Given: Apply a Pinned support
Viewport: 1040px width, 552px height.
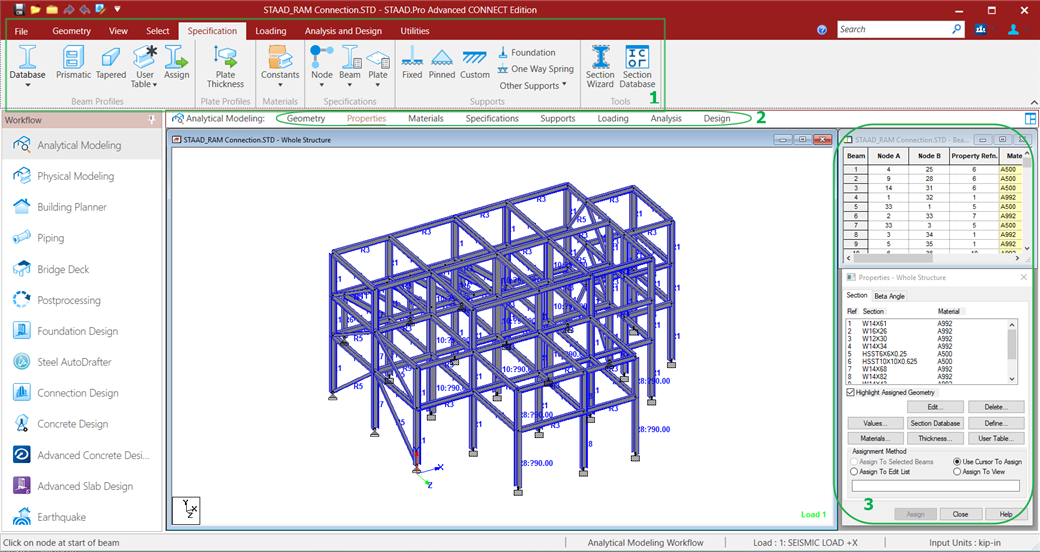Looking at the screenshot, I should coord(441,62).
